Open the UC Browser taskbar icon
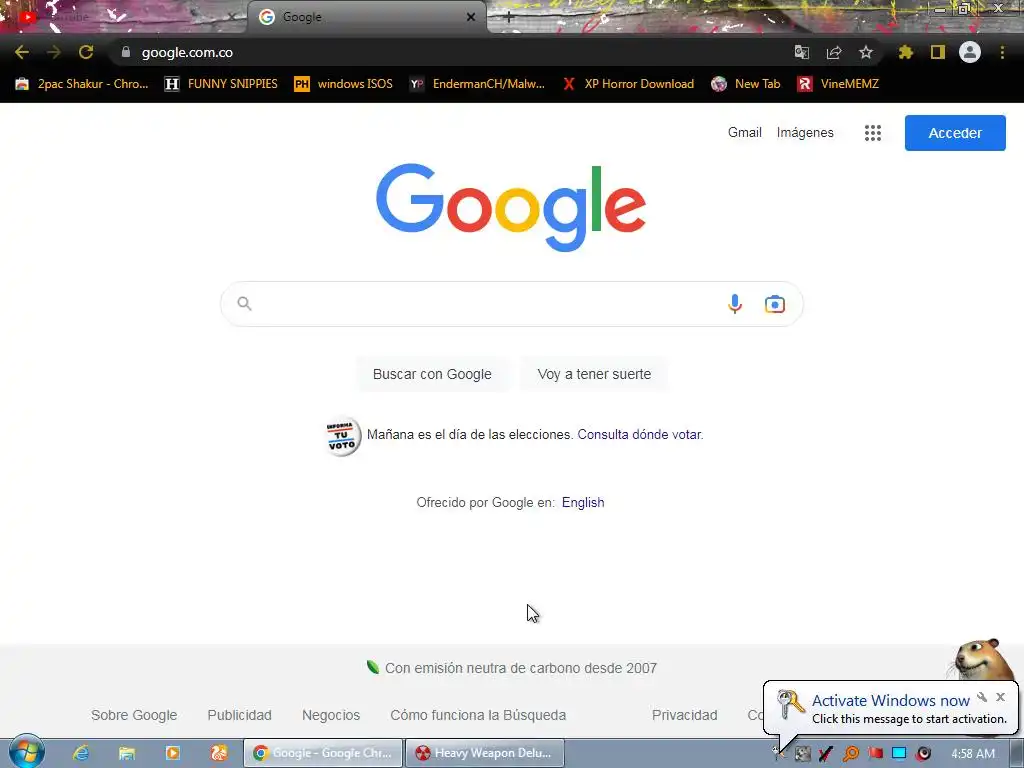Image resolution: width=1024 pixels, height=768 pixels. [x=219, y=753]
